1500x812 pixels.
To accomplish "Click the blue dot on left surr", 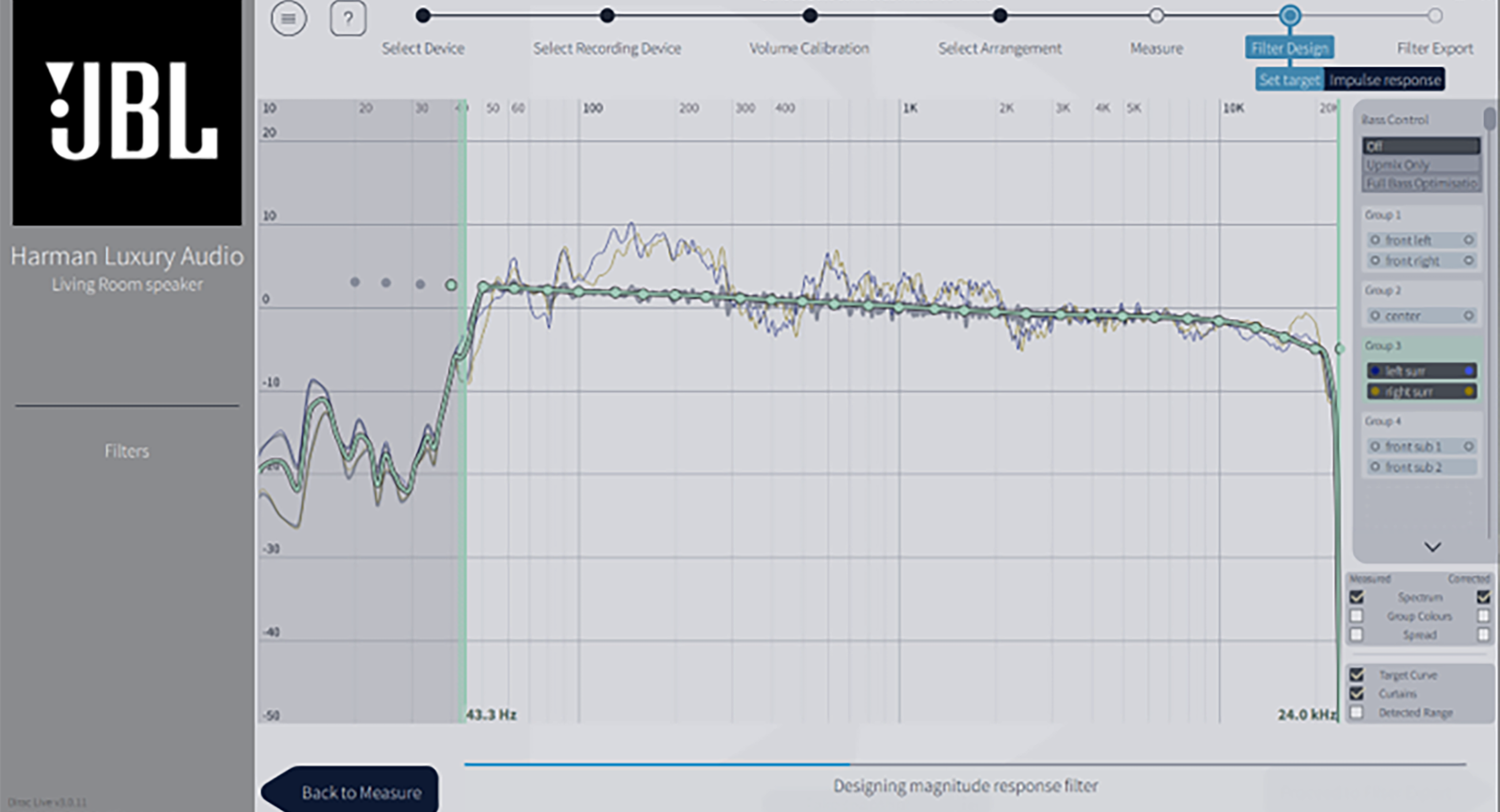I will pos(1469,371).
